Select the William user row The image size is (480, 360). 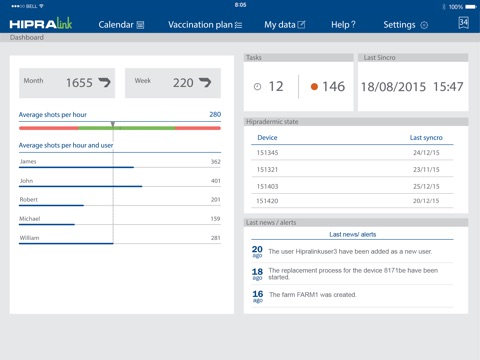tap(120, 239)
